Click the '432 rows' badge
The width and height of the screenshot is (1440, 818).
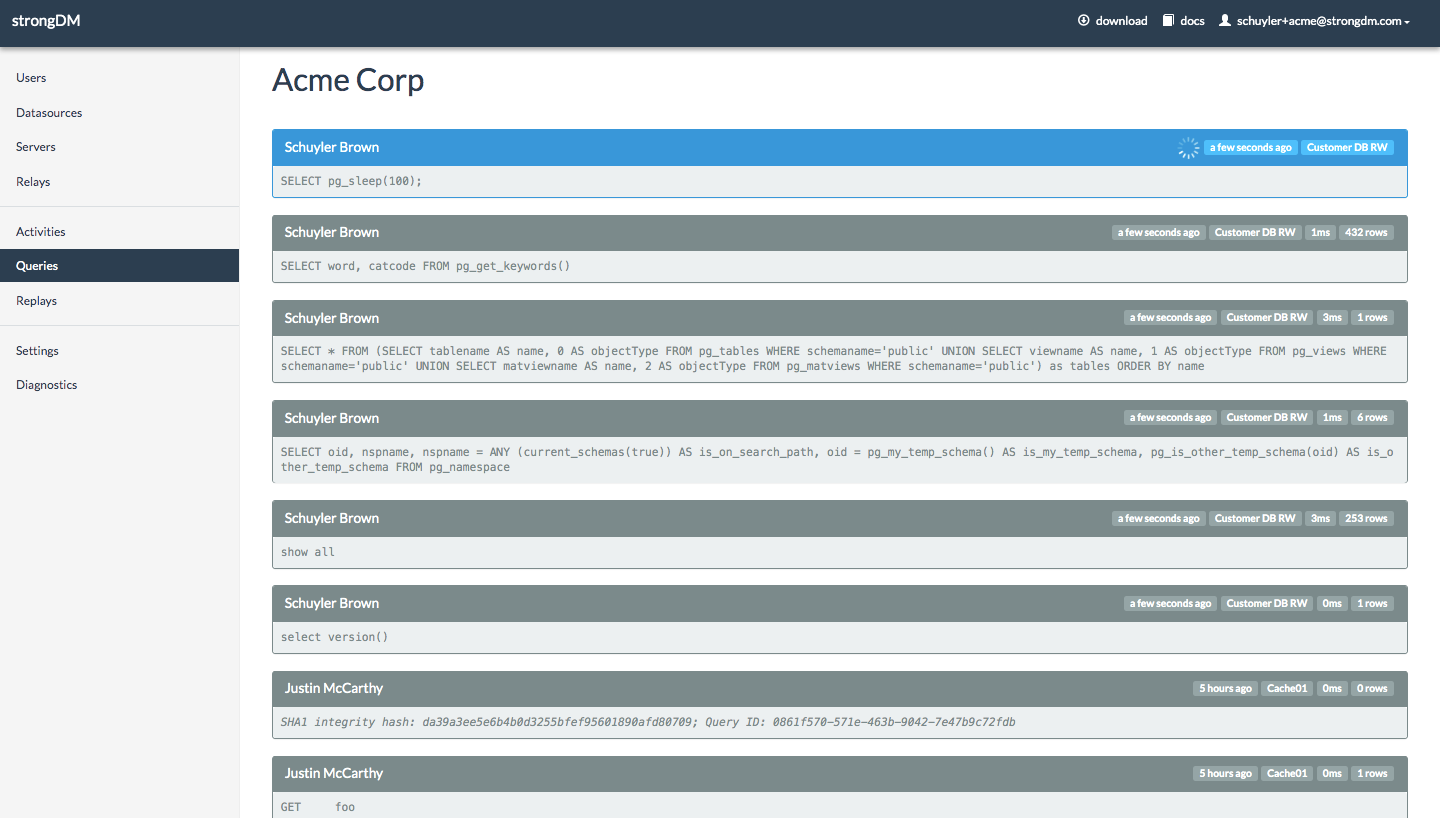tap(1366, 232)
